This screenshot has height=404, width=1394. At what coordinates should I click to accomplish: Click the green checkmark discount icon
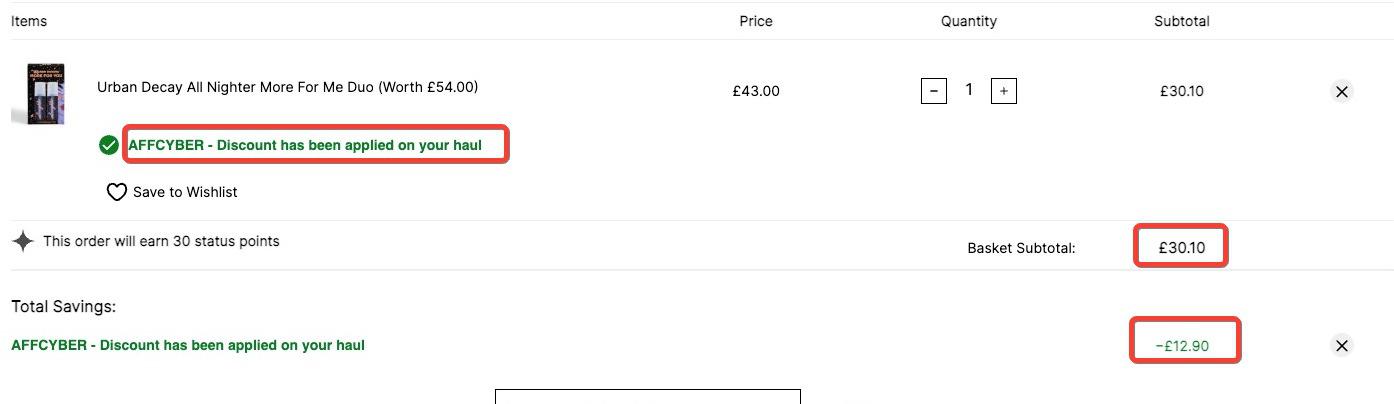point(109,145)
